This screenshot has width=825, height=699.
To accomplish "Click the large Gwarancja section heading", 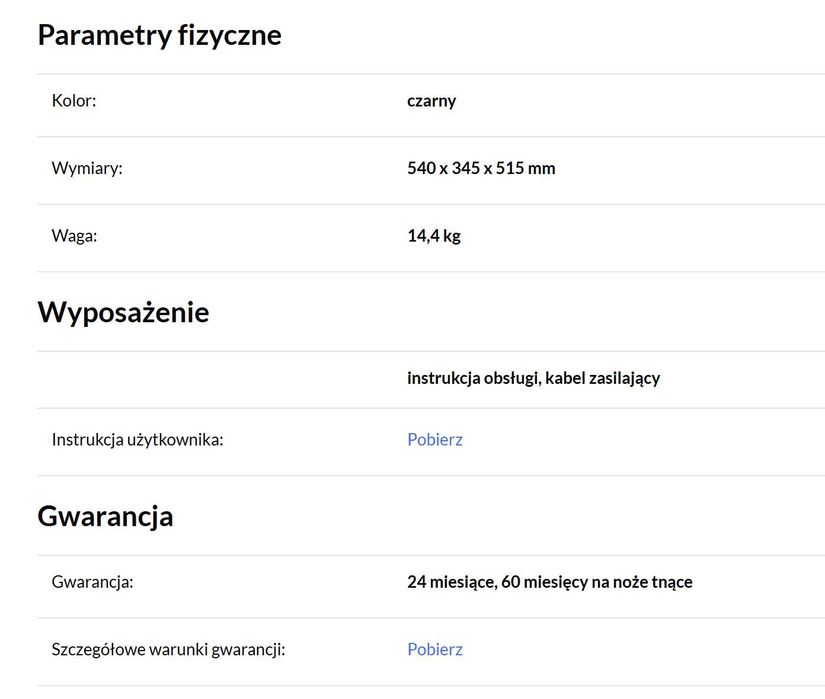I will [105, 516].
